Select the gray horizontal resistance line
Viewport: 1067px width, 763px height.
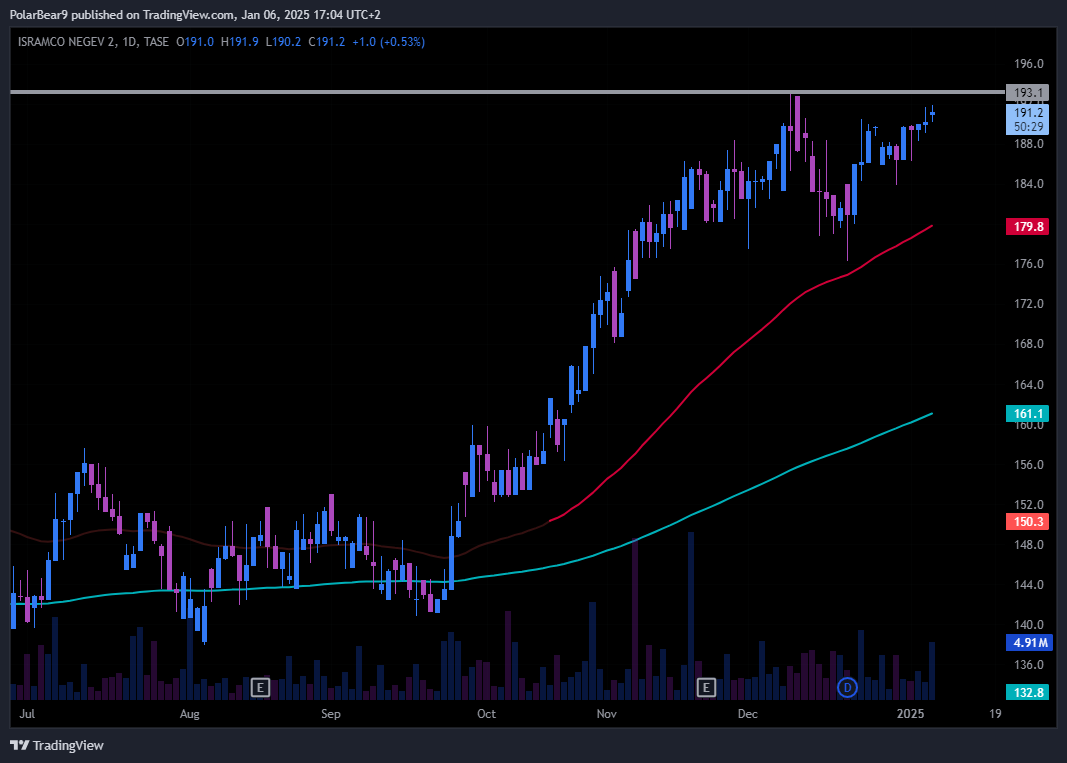[x=500, y=92]
